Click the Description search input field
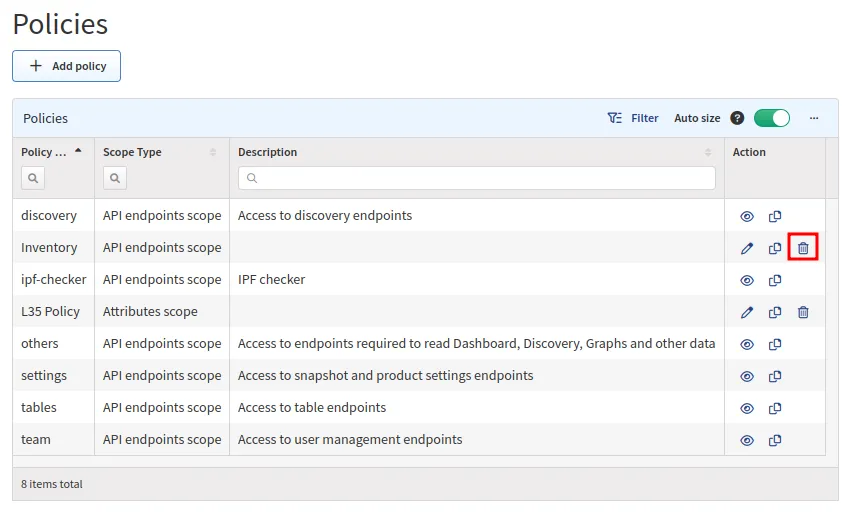The image size is (852, 513). click(x=477, y=178)
